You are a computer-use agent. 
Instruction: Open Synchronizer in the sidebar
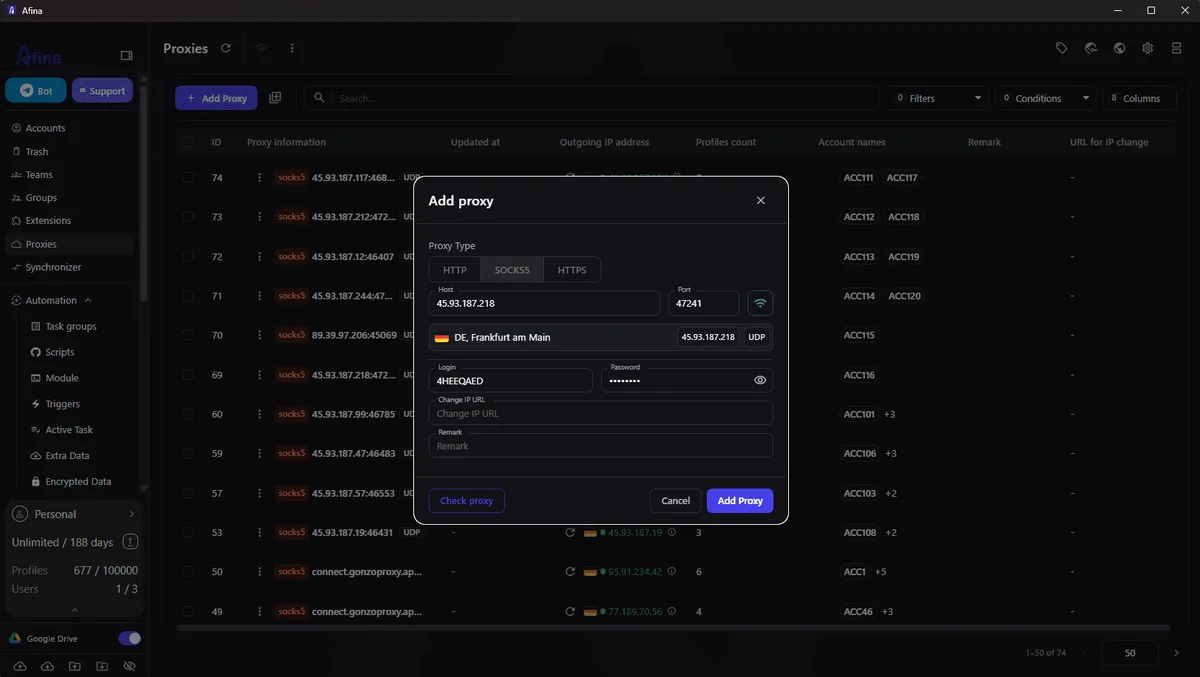[x=68, y=267]
